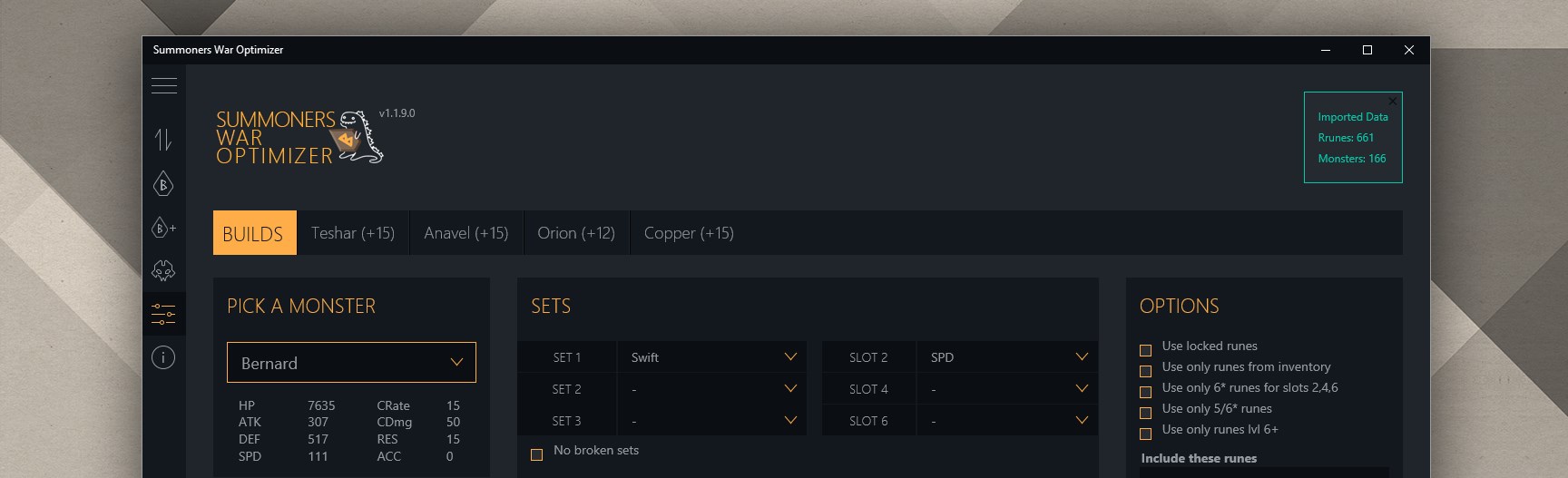Tick Use only 5/6* runes option
Image resolution: width=1568 pixels, height=478 pixels.
pyautogui.click(x=1146, y=413)
